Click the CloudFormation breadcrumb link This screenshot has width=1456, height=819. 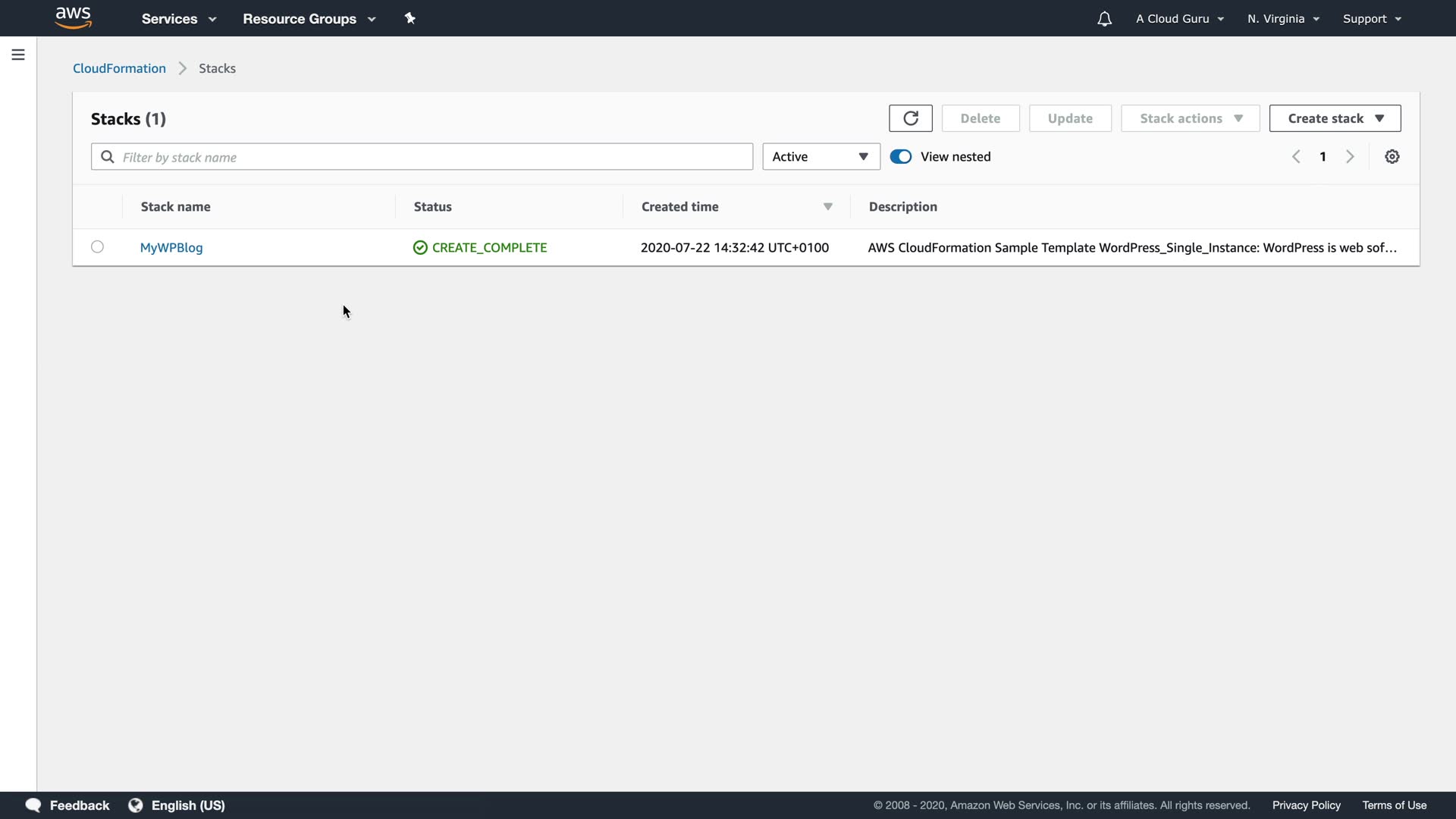click(119, 68)
